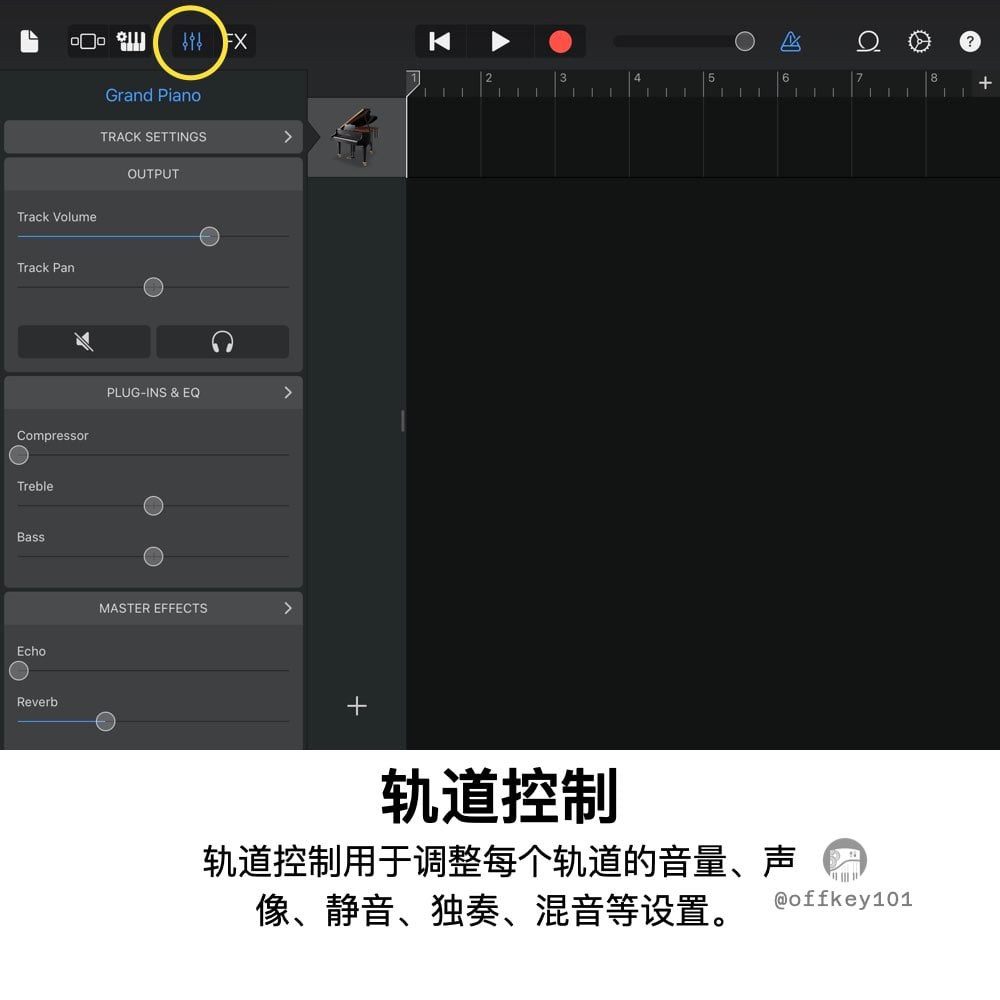This screenshot has height=1000, width=1000.
Task: Mute the Grand Piano track
Action: [85, 341]
